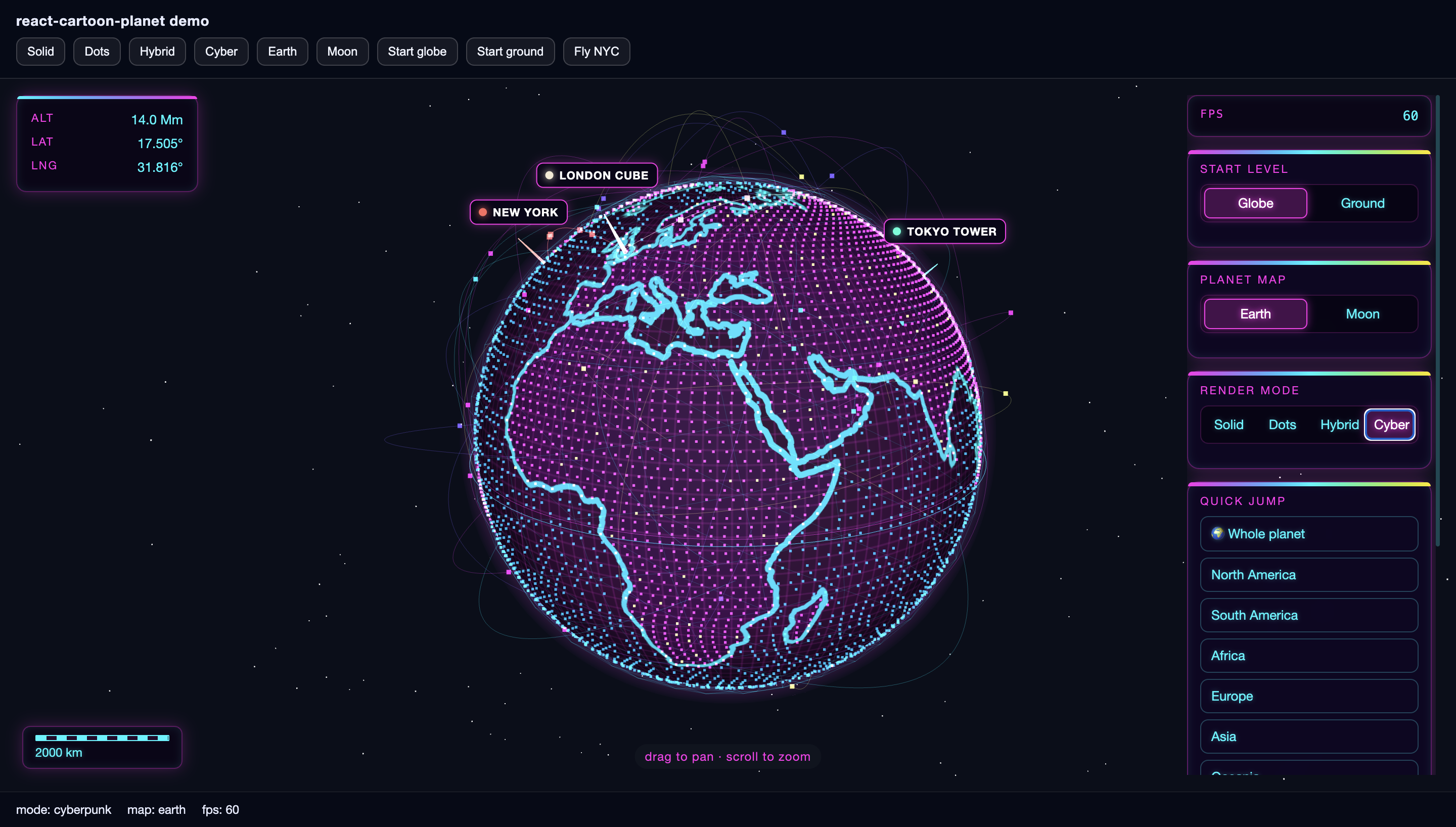Viewport: 1456px width, 827px height.
Task: Click the Hybrid button in top toolbar
Action: [157, 52]
